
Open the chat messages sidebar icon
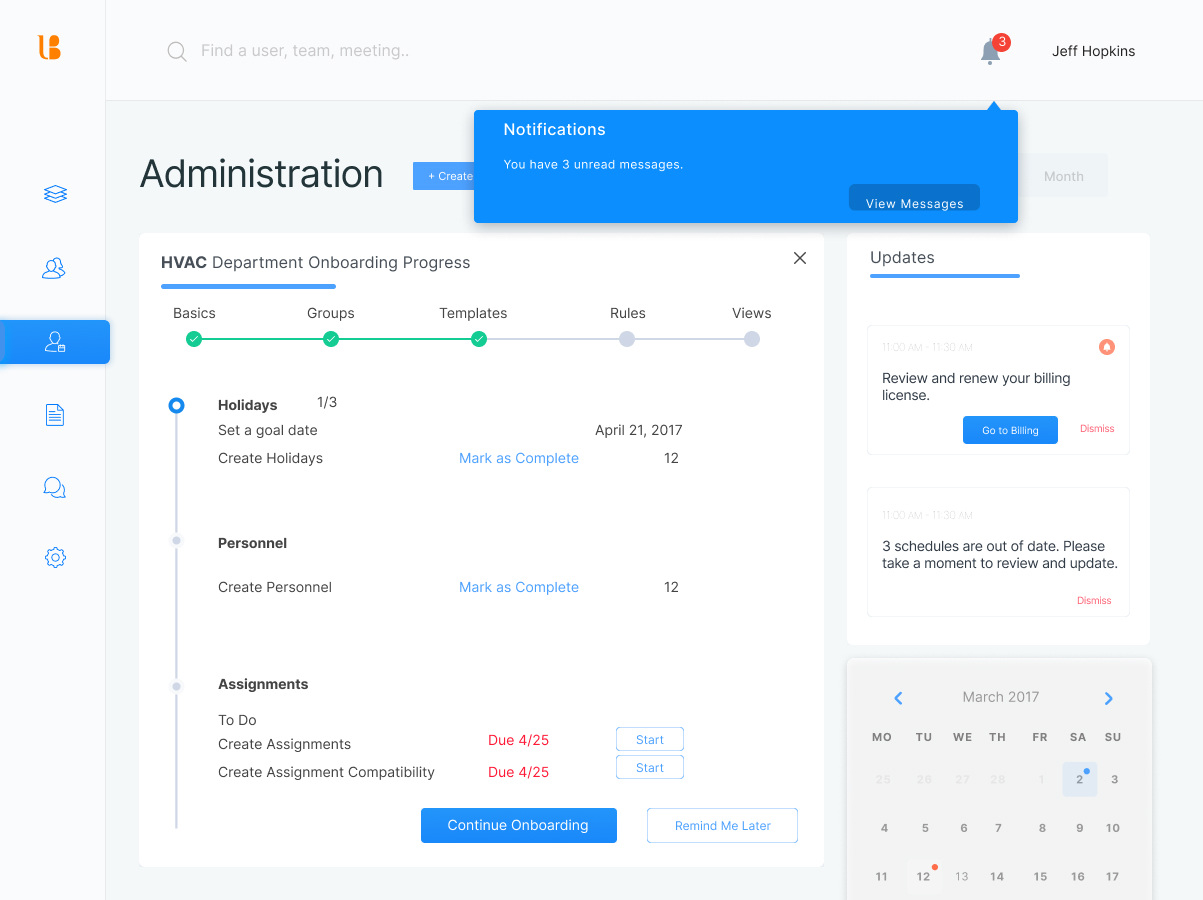pos(55,488)
